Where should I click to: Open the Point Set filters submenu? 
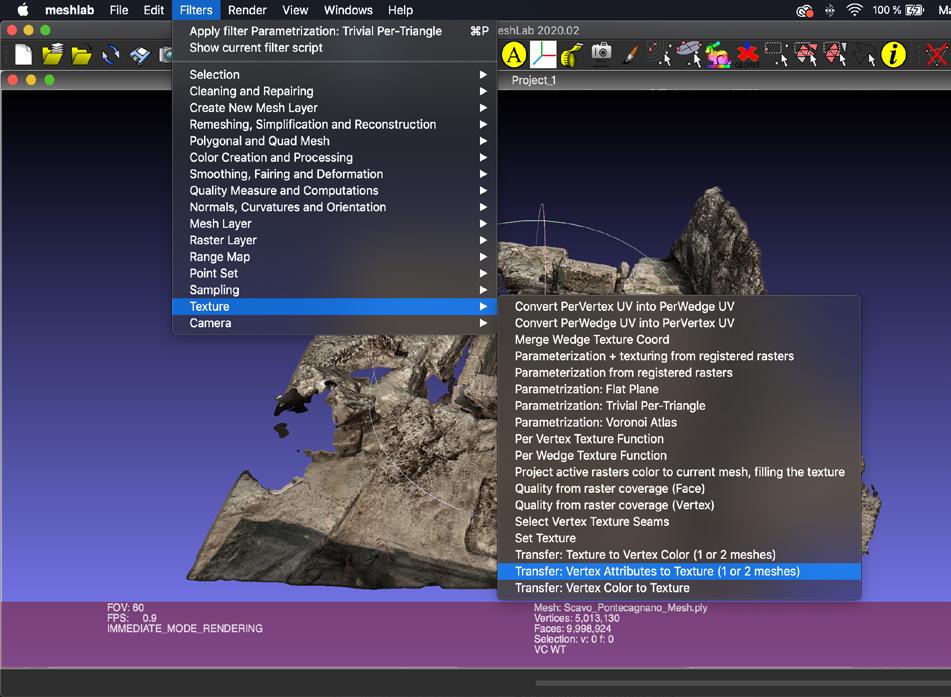(335, 273)
